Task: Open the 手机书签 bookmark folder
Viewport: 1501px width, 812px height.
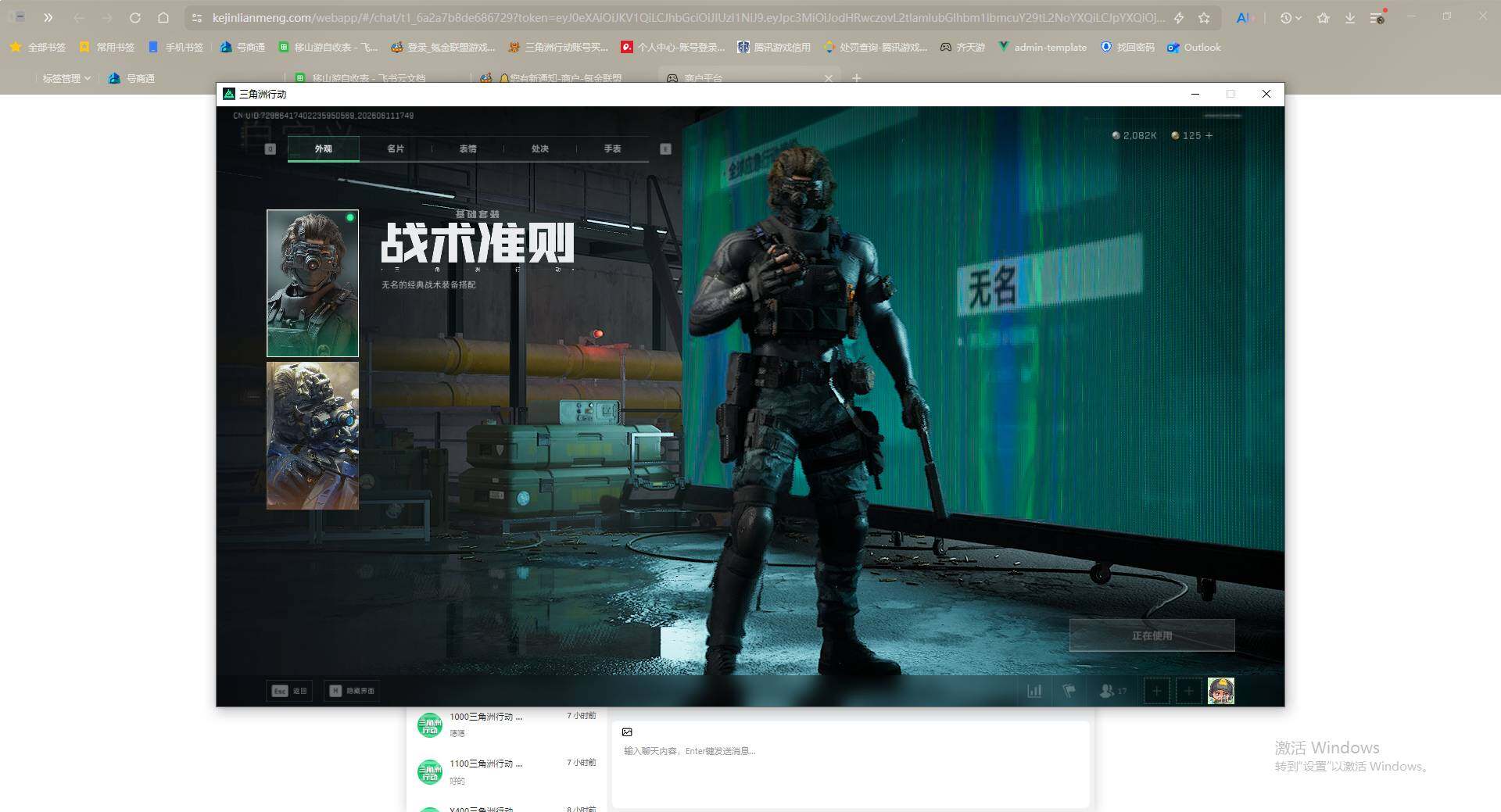Action: [x=176, y=47]
